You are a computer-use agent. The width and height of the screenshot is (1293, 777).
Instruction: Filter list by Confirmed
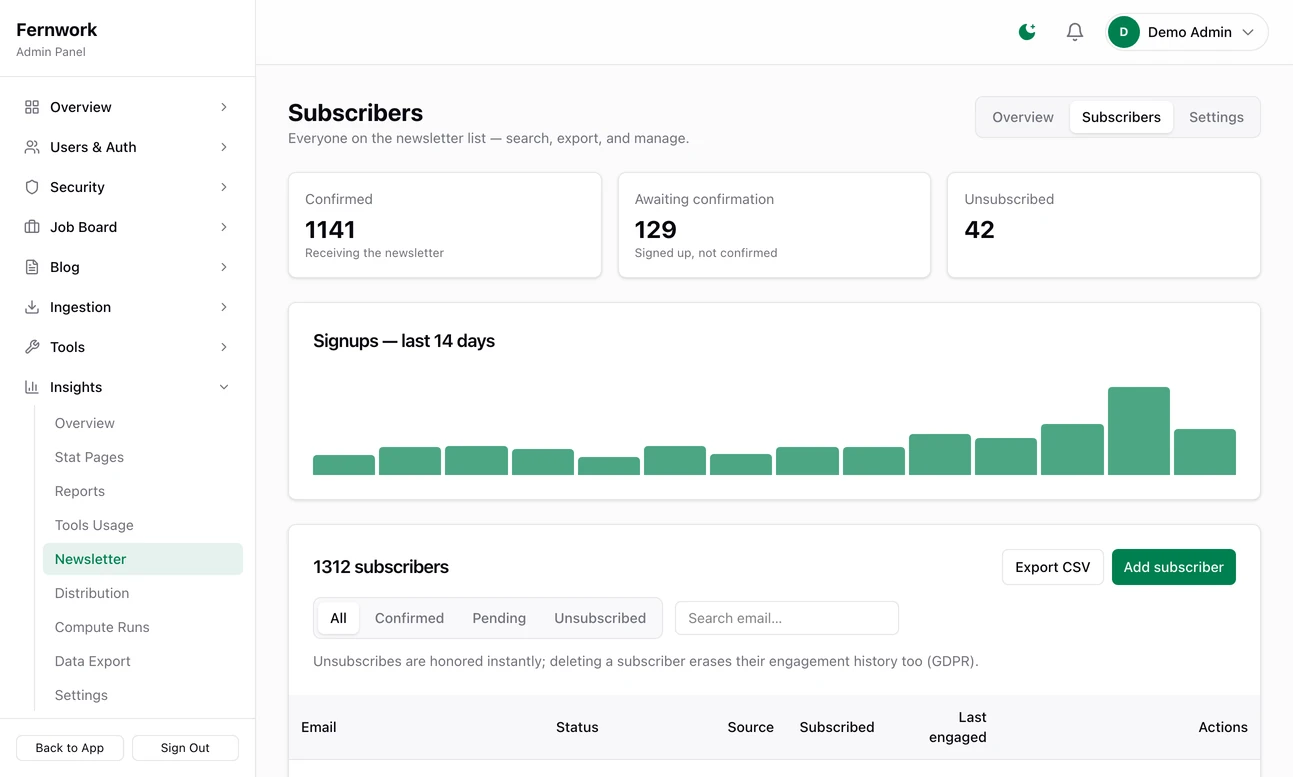409,618
